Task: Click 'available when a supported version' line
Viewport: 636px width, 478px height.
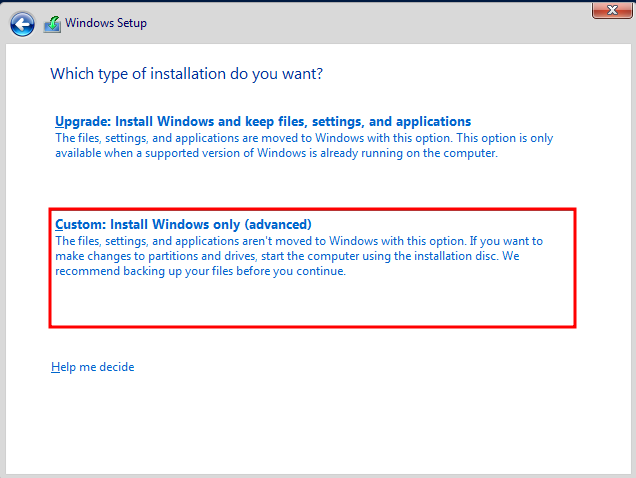Action: [160, 153]
